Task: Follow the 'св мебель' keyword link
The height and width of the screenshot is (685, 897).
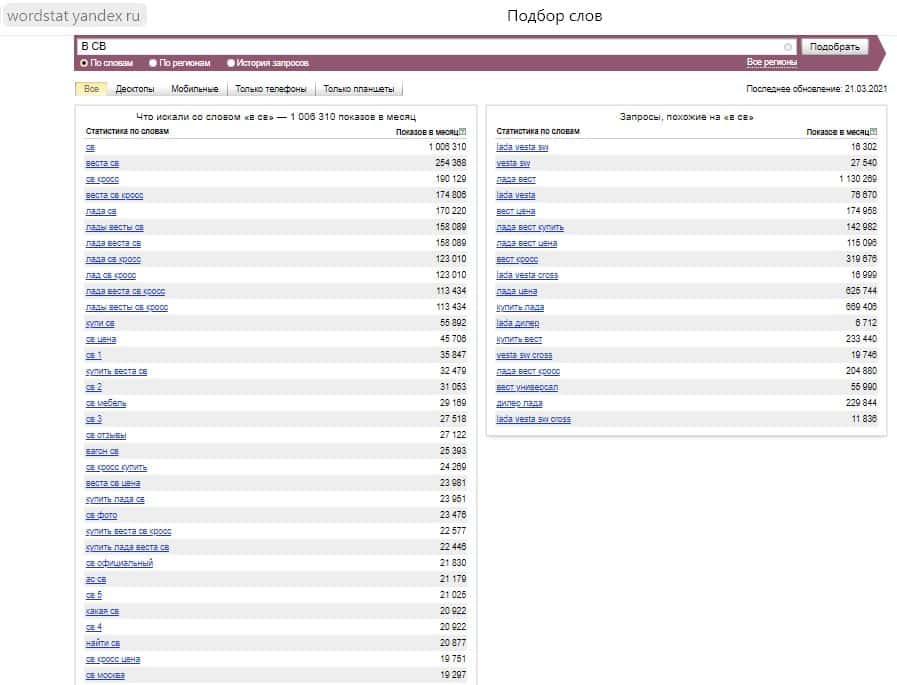Action: coord(106,403)
